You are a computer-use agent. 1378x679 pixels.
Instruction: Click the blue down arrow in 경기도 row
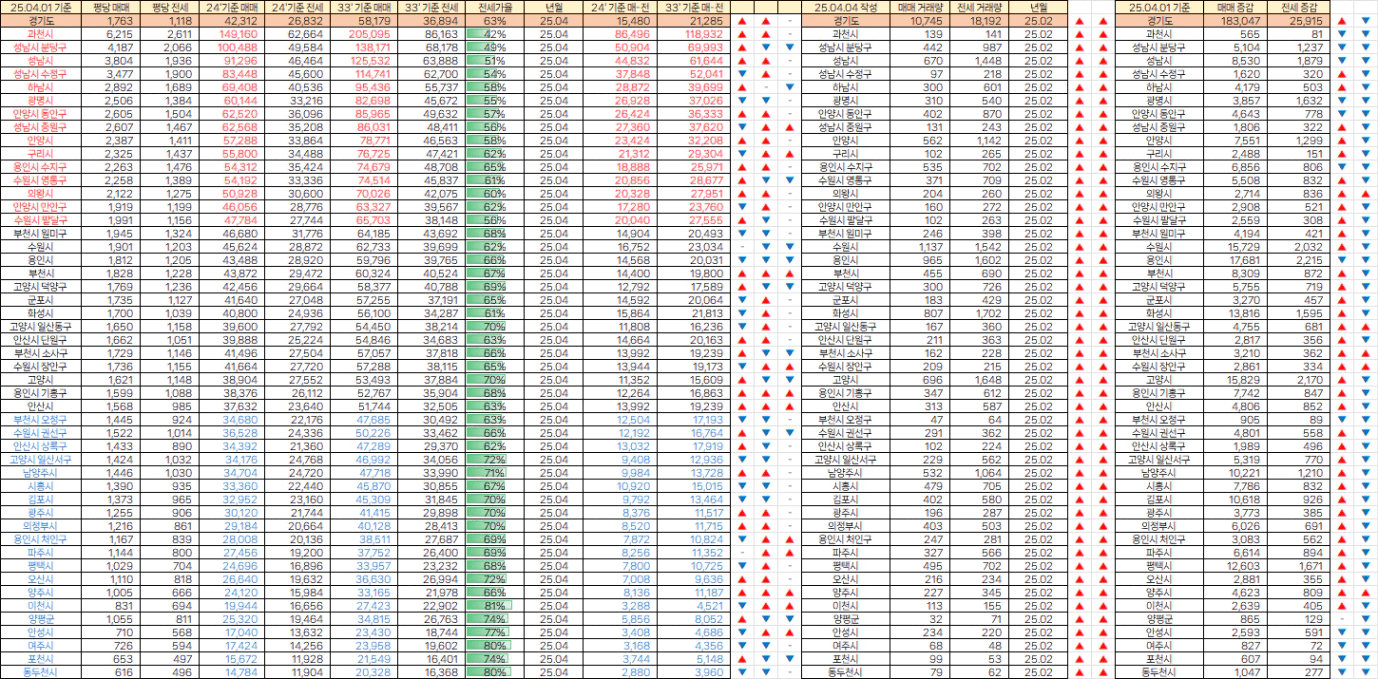point(1365,21)
